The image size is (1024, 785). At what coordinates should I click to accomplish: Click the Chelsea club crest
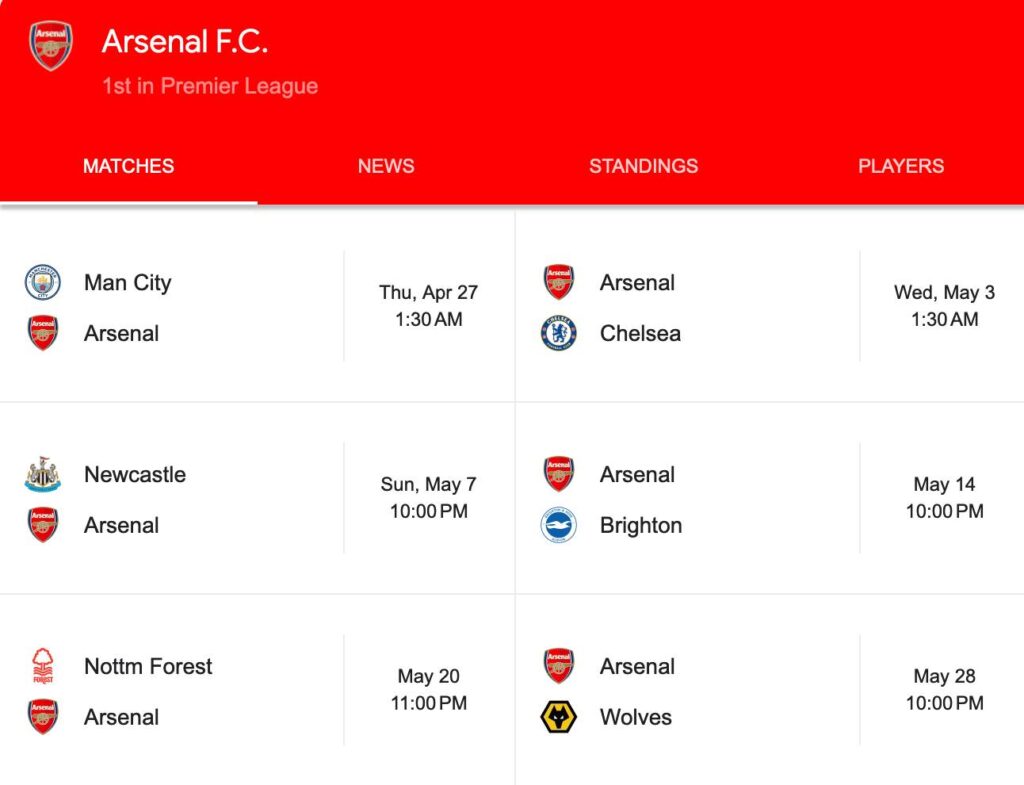[559, 333]
